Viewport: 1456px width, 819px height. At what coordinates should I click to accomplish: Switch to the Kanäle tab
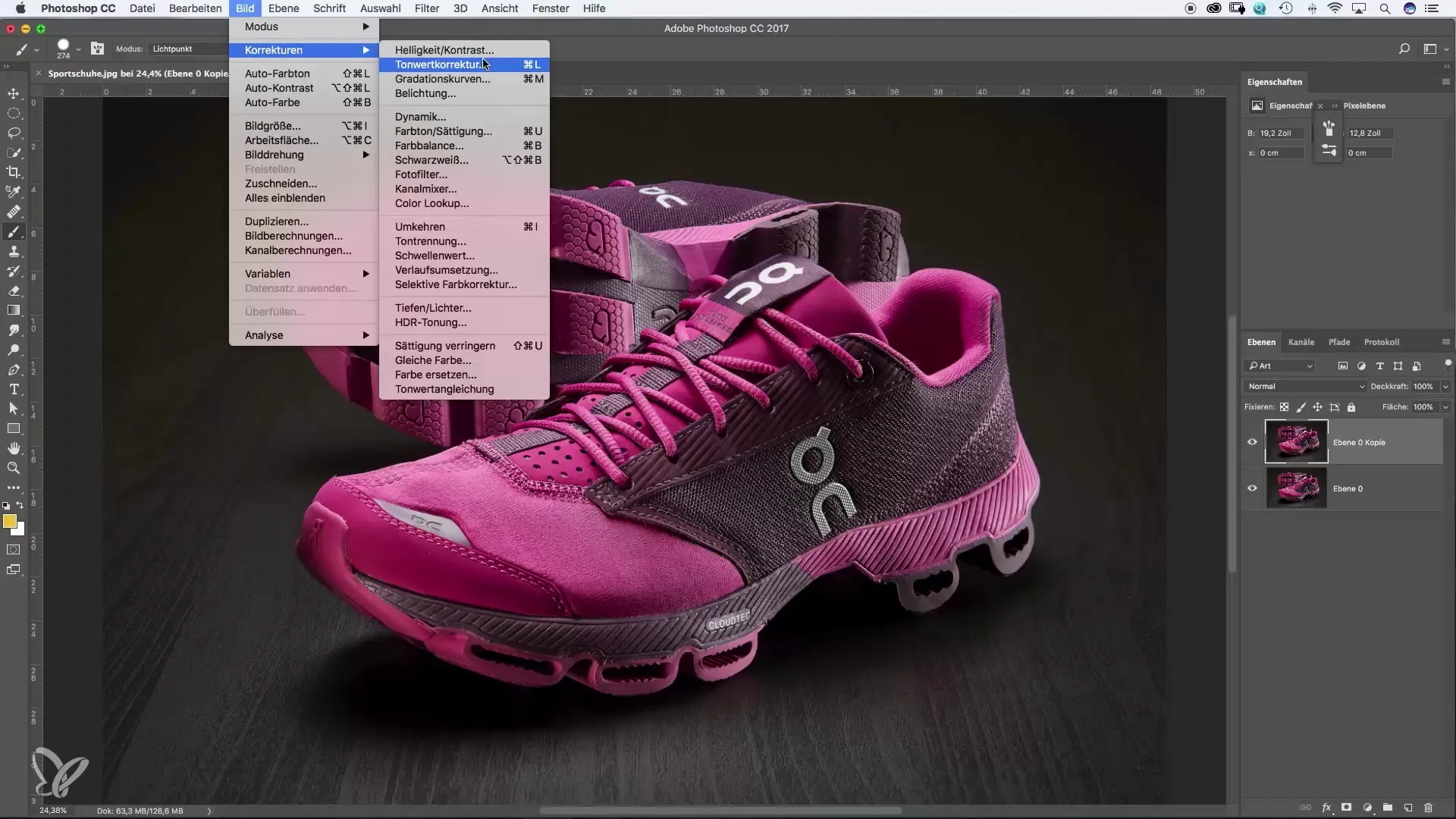tap(1301, 342)
